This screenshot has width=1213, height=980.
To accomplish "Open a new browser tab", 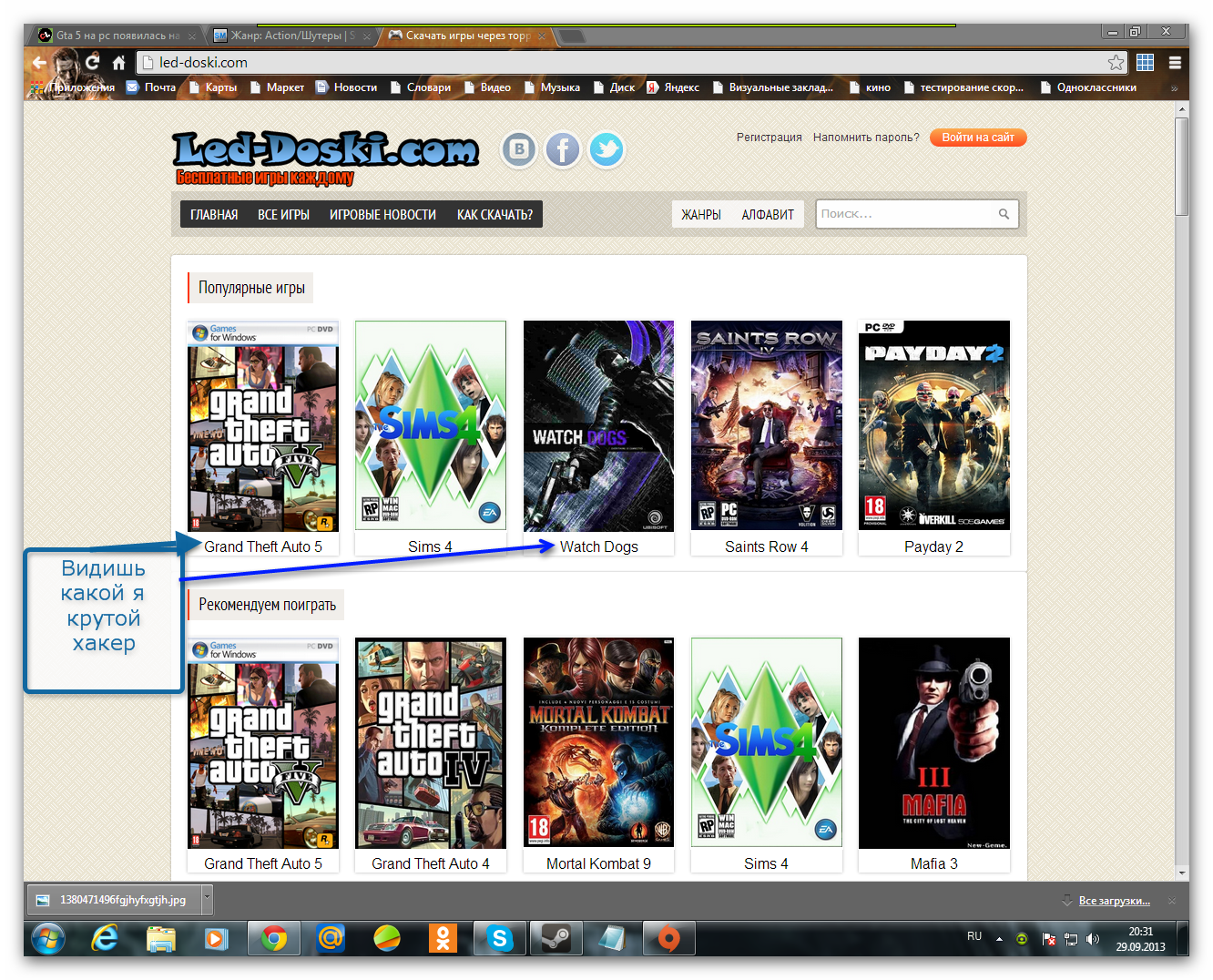I will click(572, 36).
